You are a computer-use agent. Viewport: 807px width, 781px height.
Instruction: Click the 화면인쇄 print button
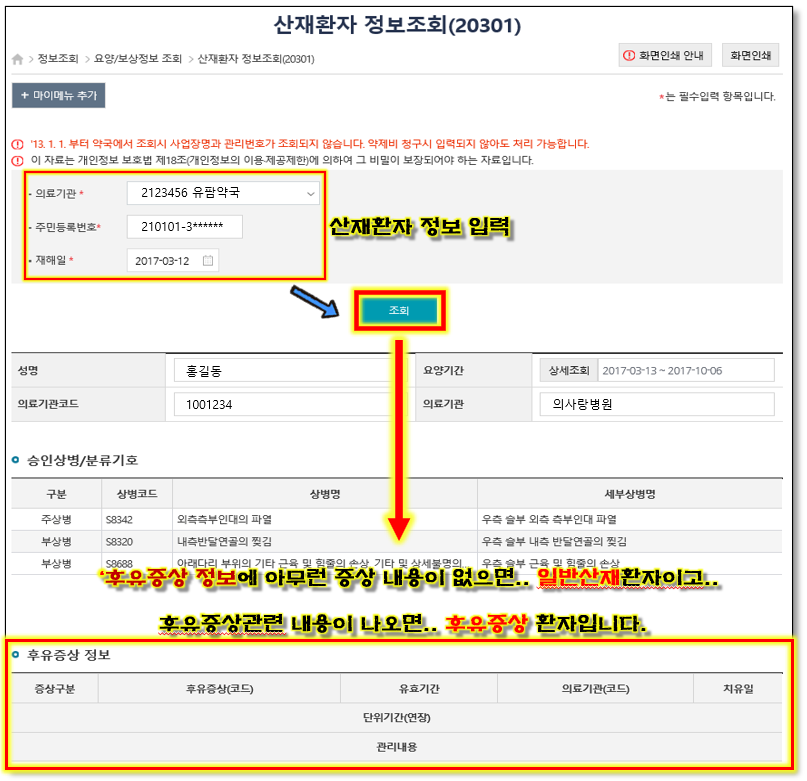(751, 56)
